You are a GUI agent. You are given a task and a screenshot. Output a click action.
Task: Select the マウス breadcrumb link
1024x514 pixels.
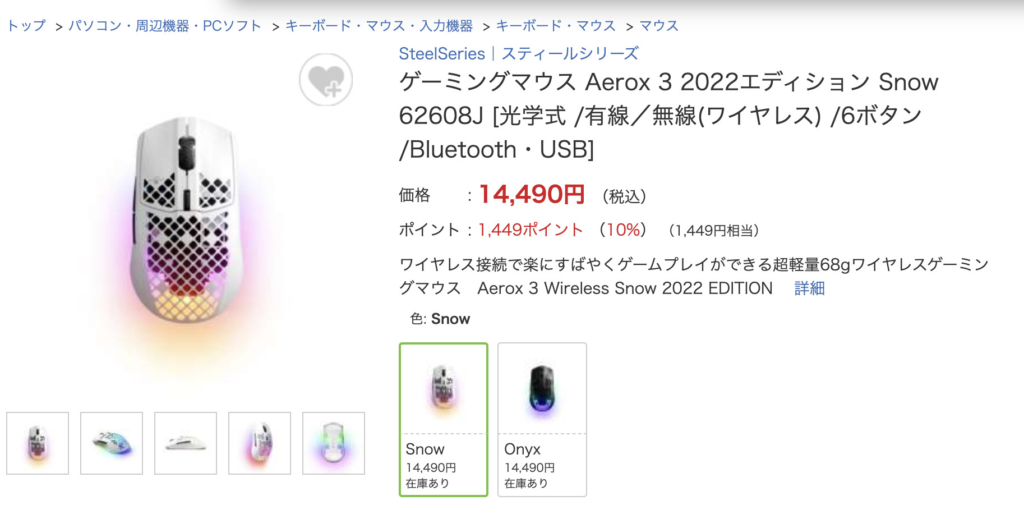659,26
